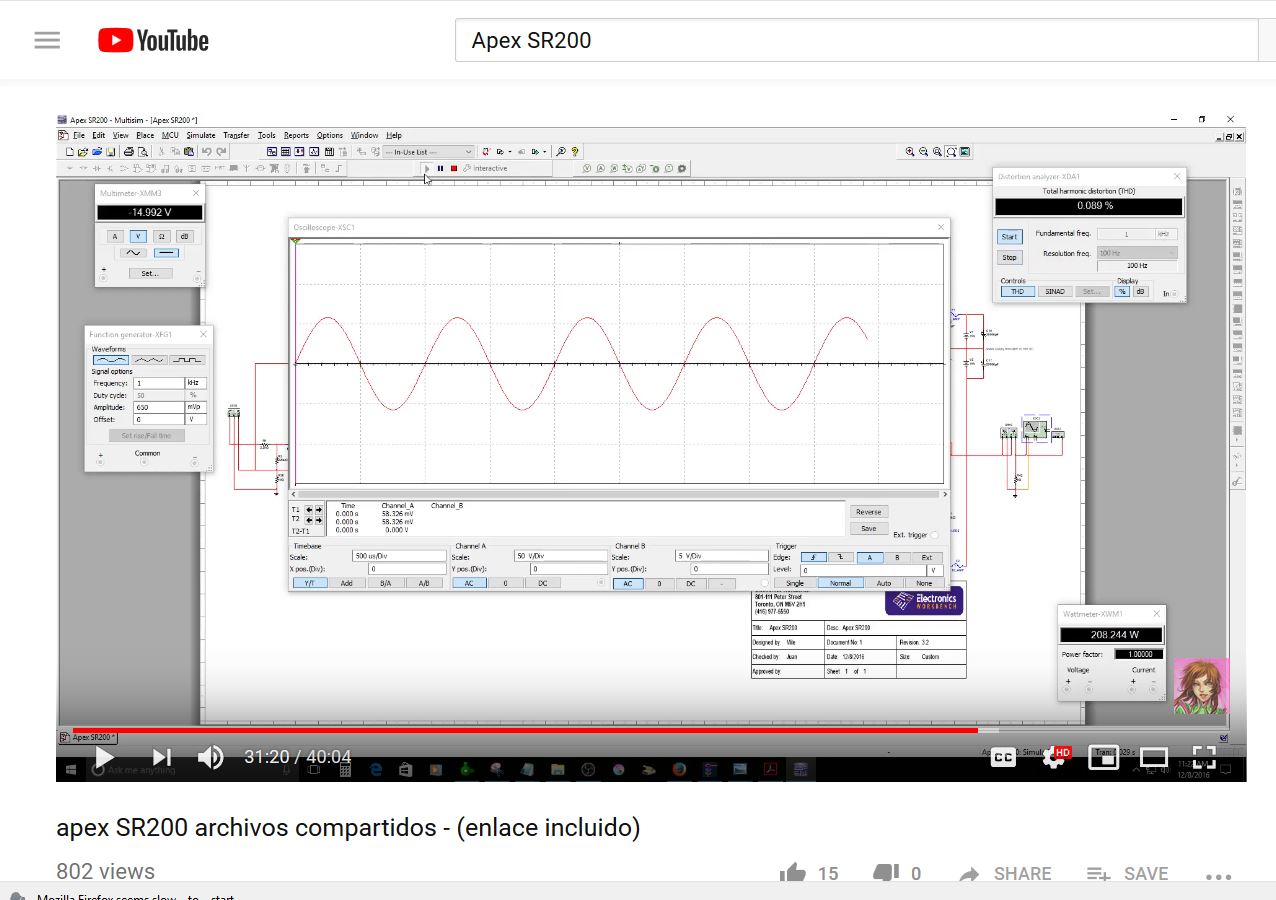Click the SHARE button

(1005, 874)
